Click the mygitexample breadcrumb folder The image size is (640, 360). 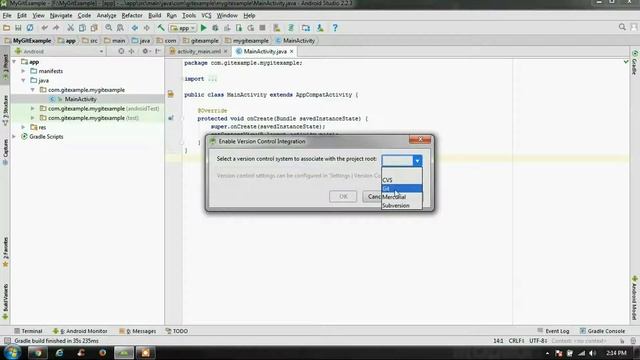pyautogui.click(x=247, y=40)
